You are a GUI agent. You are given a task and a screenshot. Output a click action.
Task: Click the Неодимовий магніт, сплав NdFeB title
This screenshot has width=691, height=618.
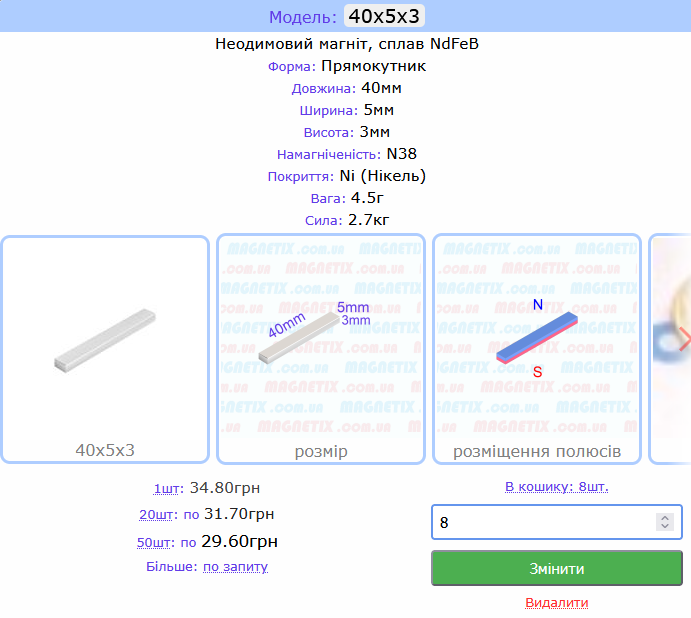[x=347, y=44]
